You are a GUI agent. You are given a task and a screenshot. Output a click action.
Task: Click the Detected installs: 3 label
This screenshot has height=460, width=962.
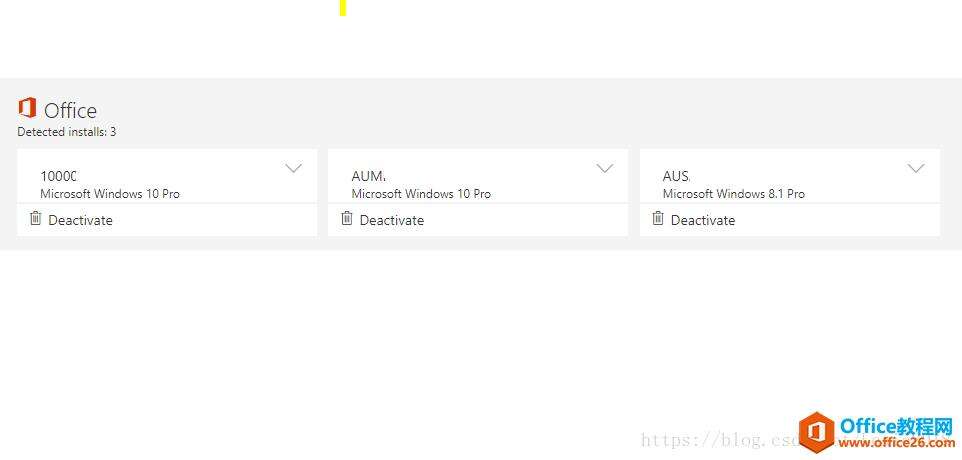coord(67,132)
